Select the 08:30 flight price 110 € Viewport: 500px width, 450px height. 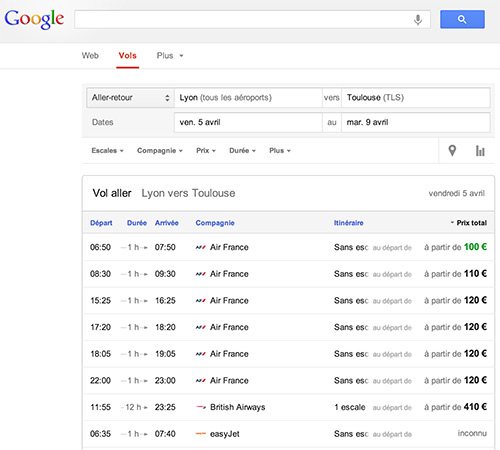click(x=475, y=274)
